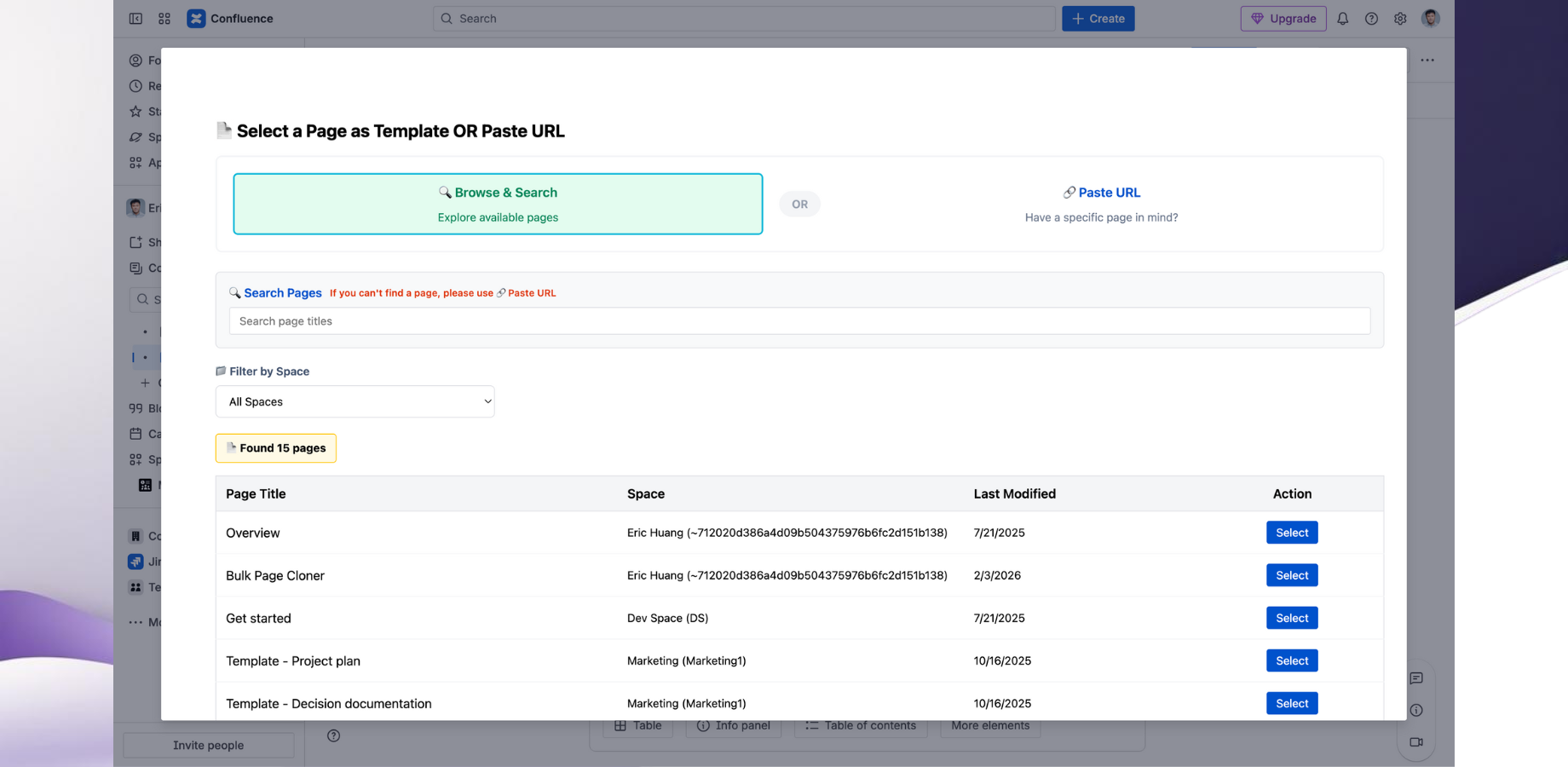
Task: Click the notifications bell icon
Action: [x=1343, y=18]
